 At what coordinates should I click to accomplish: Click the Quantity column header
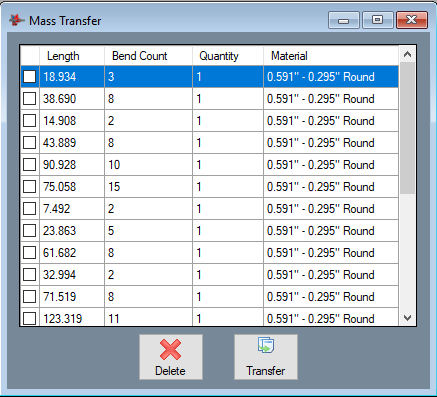(x=228, y=56)
